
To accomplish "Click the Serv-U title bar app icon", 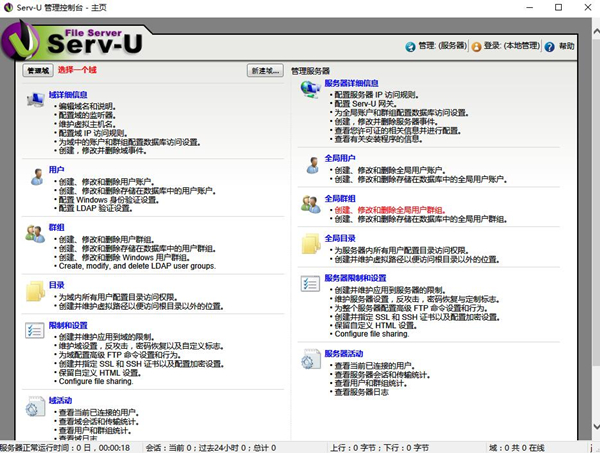I will click(x=8, y=7).
